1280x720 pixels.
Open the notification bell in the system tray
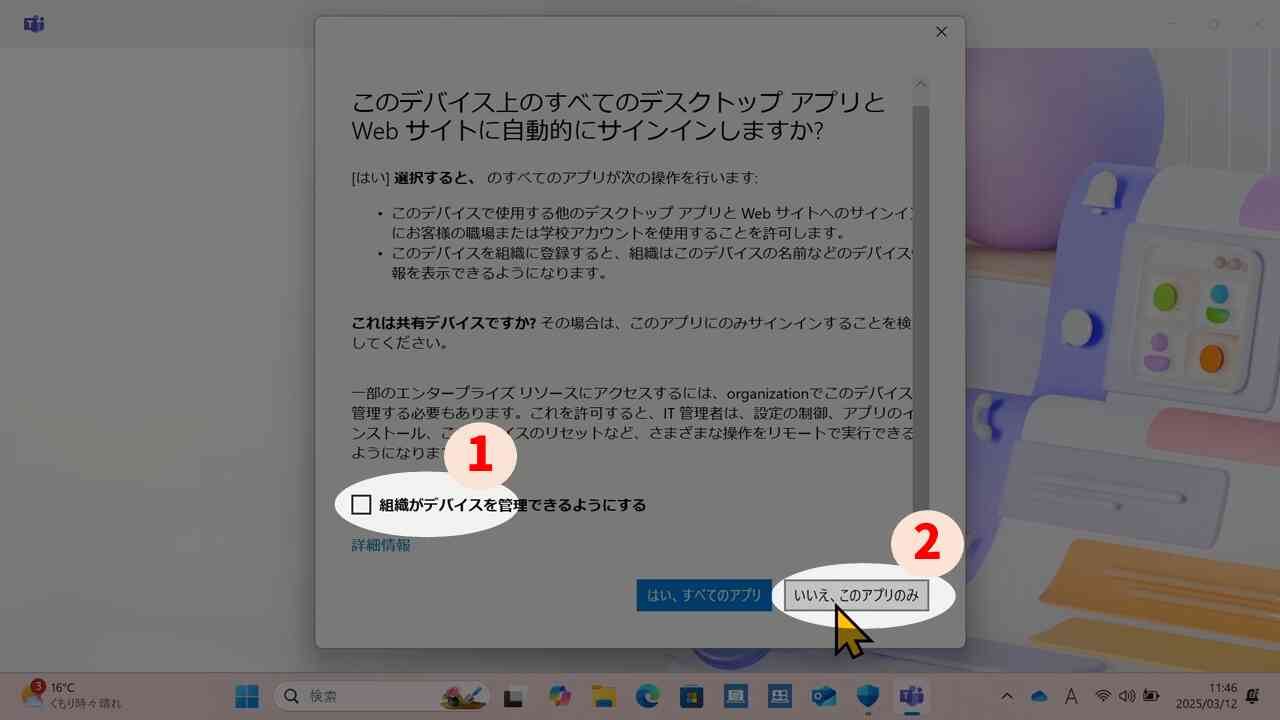1251,696
